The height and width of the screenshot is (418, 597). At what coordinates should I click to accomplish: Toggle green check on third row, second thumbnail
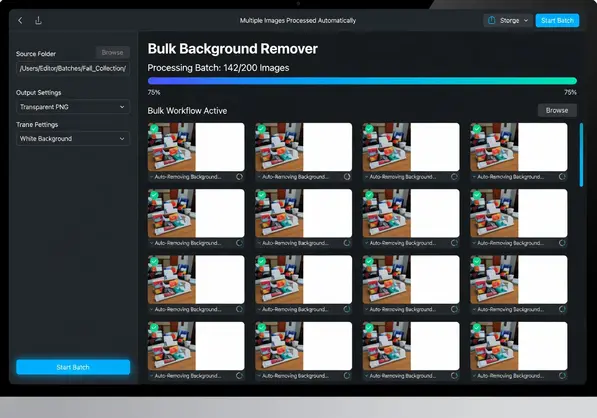[261, 261]
